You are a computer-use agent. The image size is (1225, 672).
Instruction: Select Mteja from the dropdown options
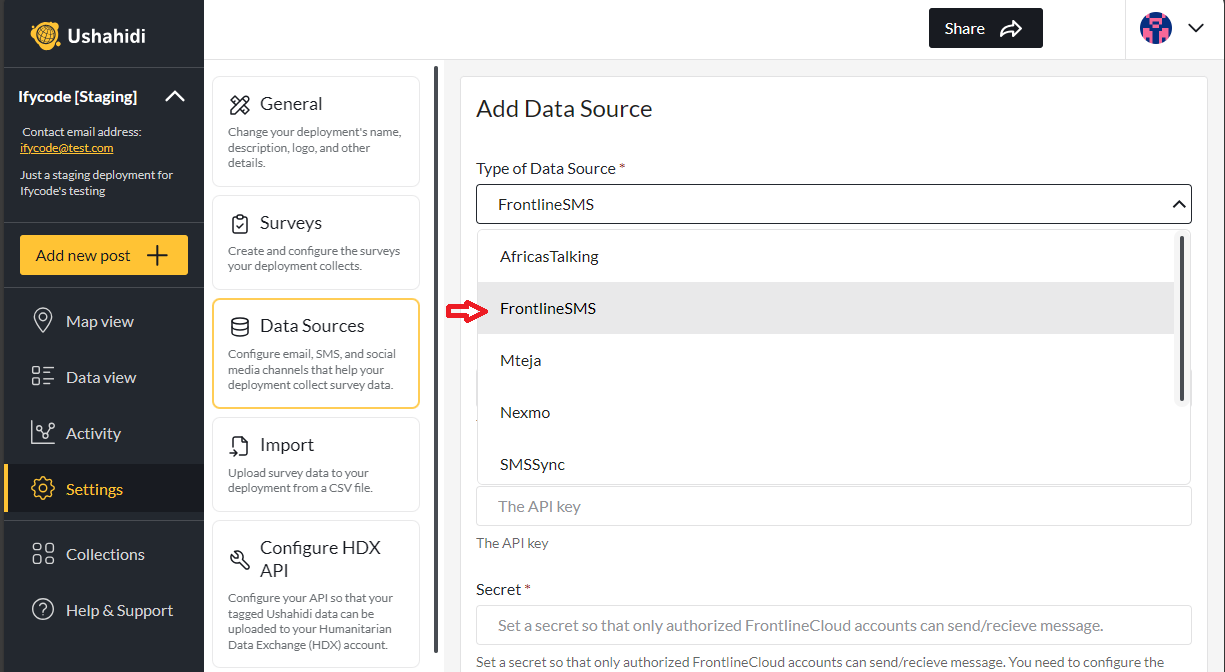(x=520, y=360)
